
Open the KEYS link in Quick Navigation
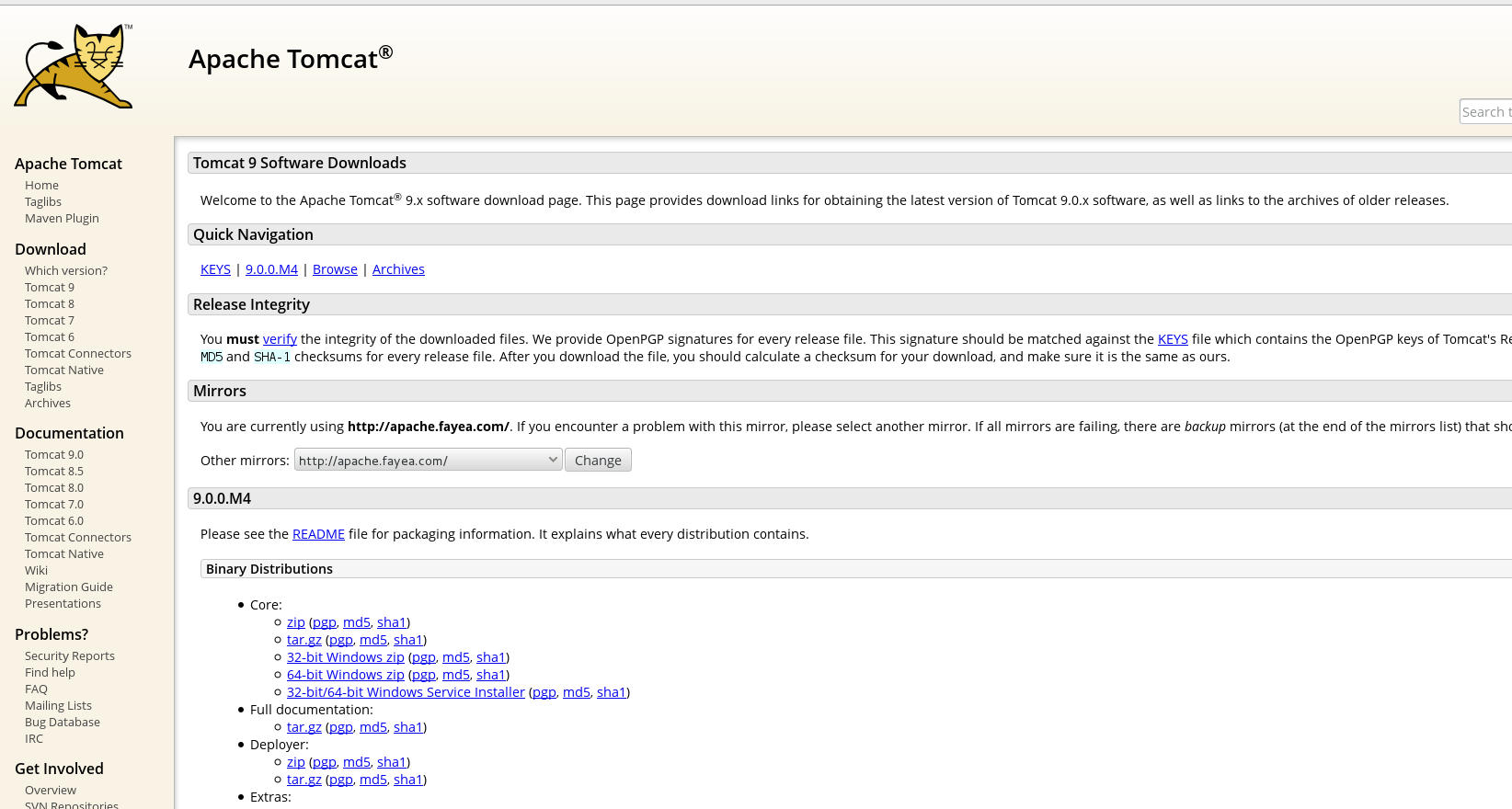(x=215, y=269)
